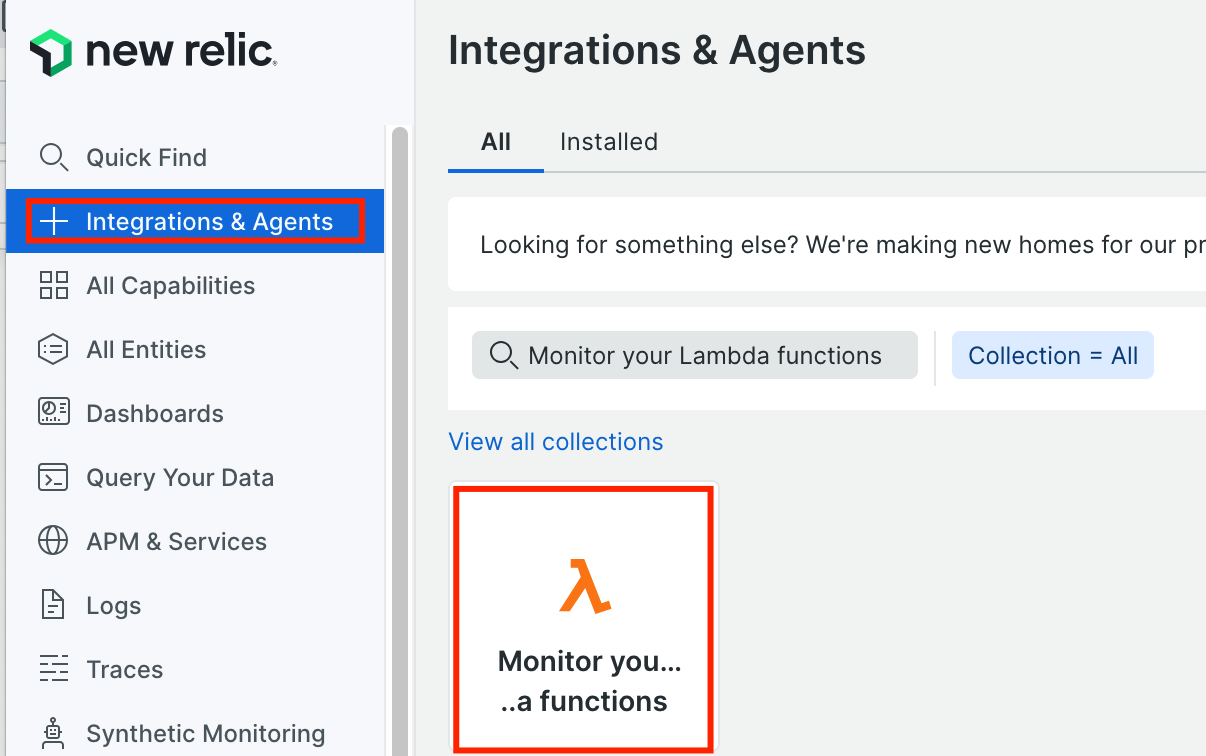Click the Logs document icon

coord(53,605)
